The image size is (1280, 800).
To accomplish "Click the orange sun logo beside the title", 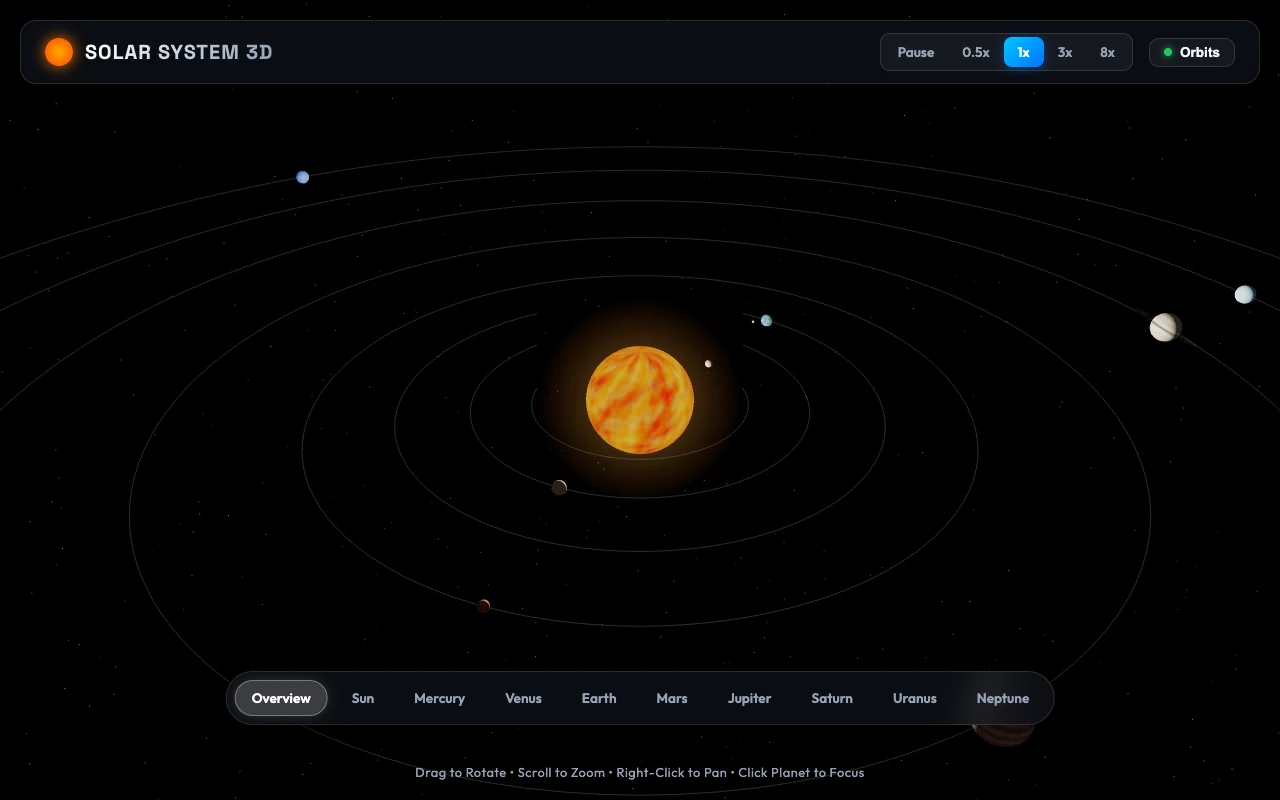I will pyautogui.click(x=59, y=52).
